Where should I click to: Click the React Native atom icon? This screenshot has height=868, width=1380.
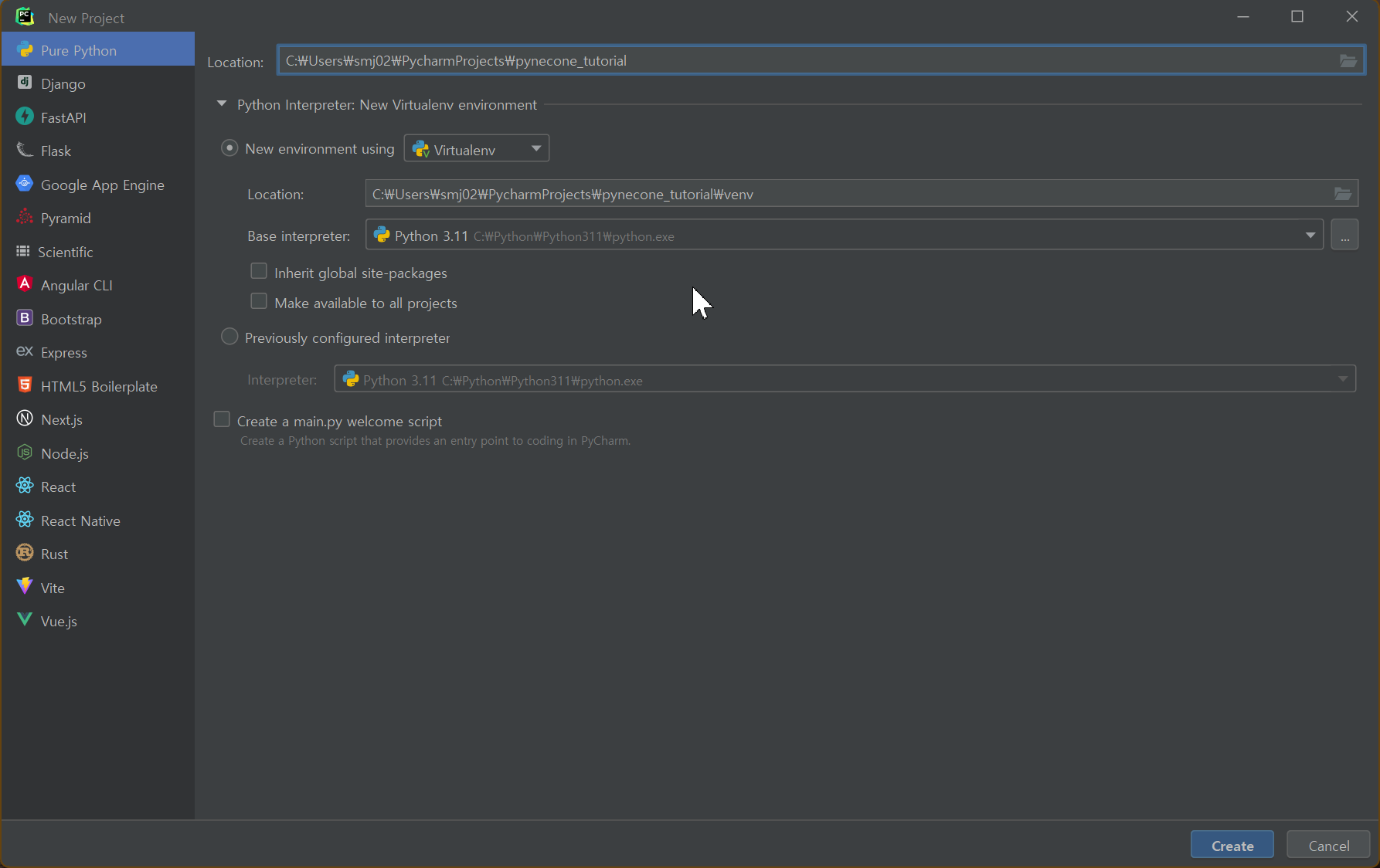(x=25, y=520)
